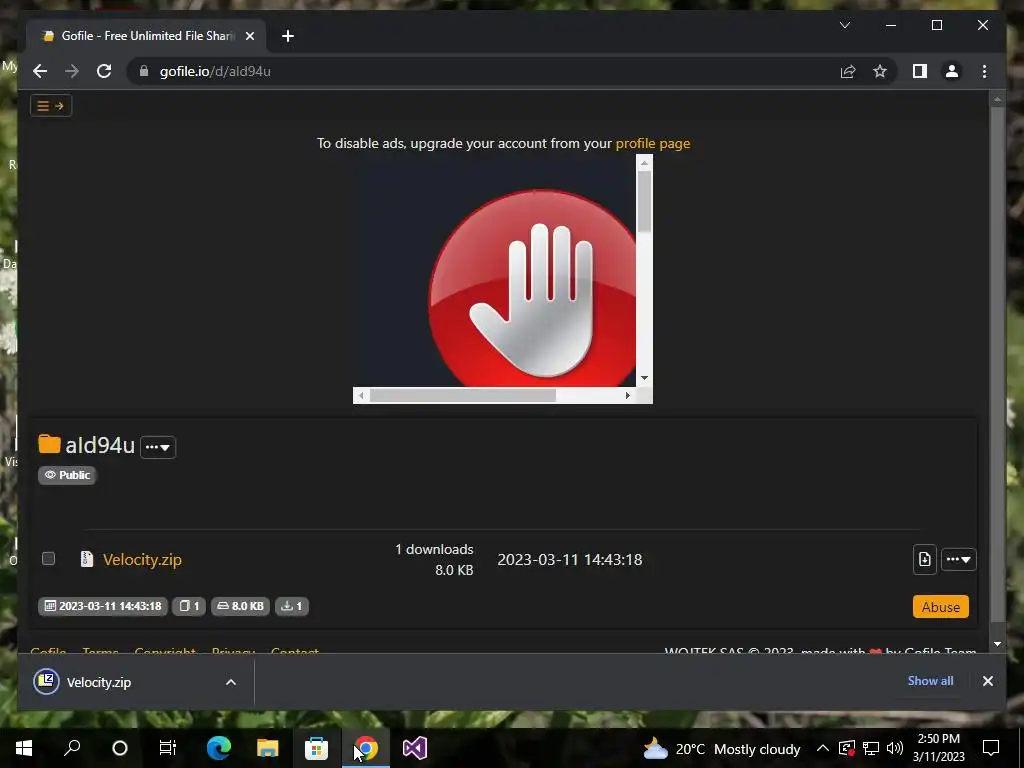
Task: Click the Velocity.zip file type icon
Action: (86, 559)
